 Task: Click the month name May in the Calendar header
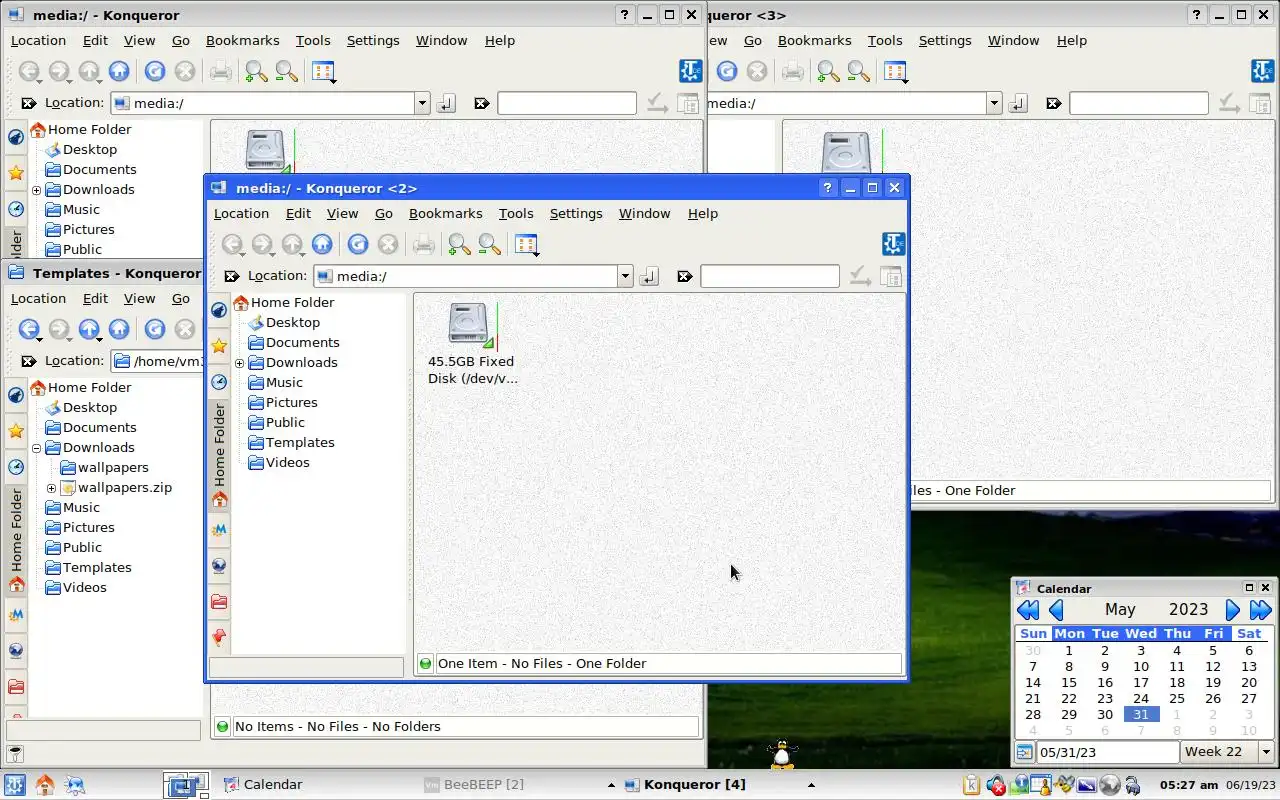[x=1120, y=610]
